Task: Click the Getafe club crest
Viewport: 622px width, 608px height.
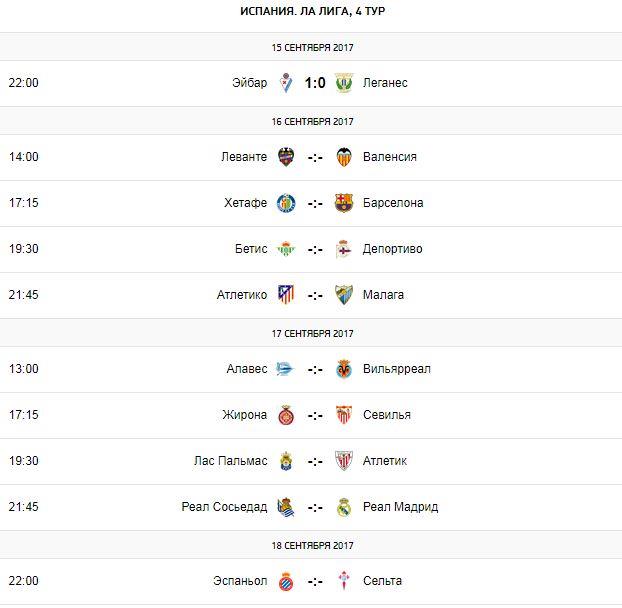Action: click(x=286, y=203)
